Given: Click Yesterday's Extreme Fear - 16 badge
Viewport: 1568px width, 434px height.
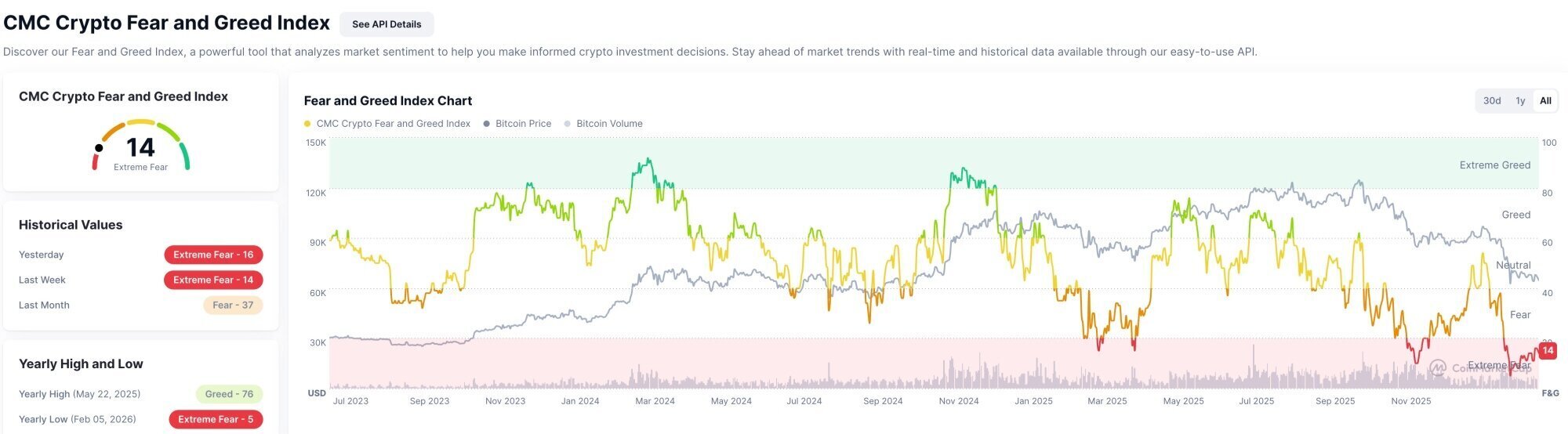Looking at the screenshot, I should (213, 255).
